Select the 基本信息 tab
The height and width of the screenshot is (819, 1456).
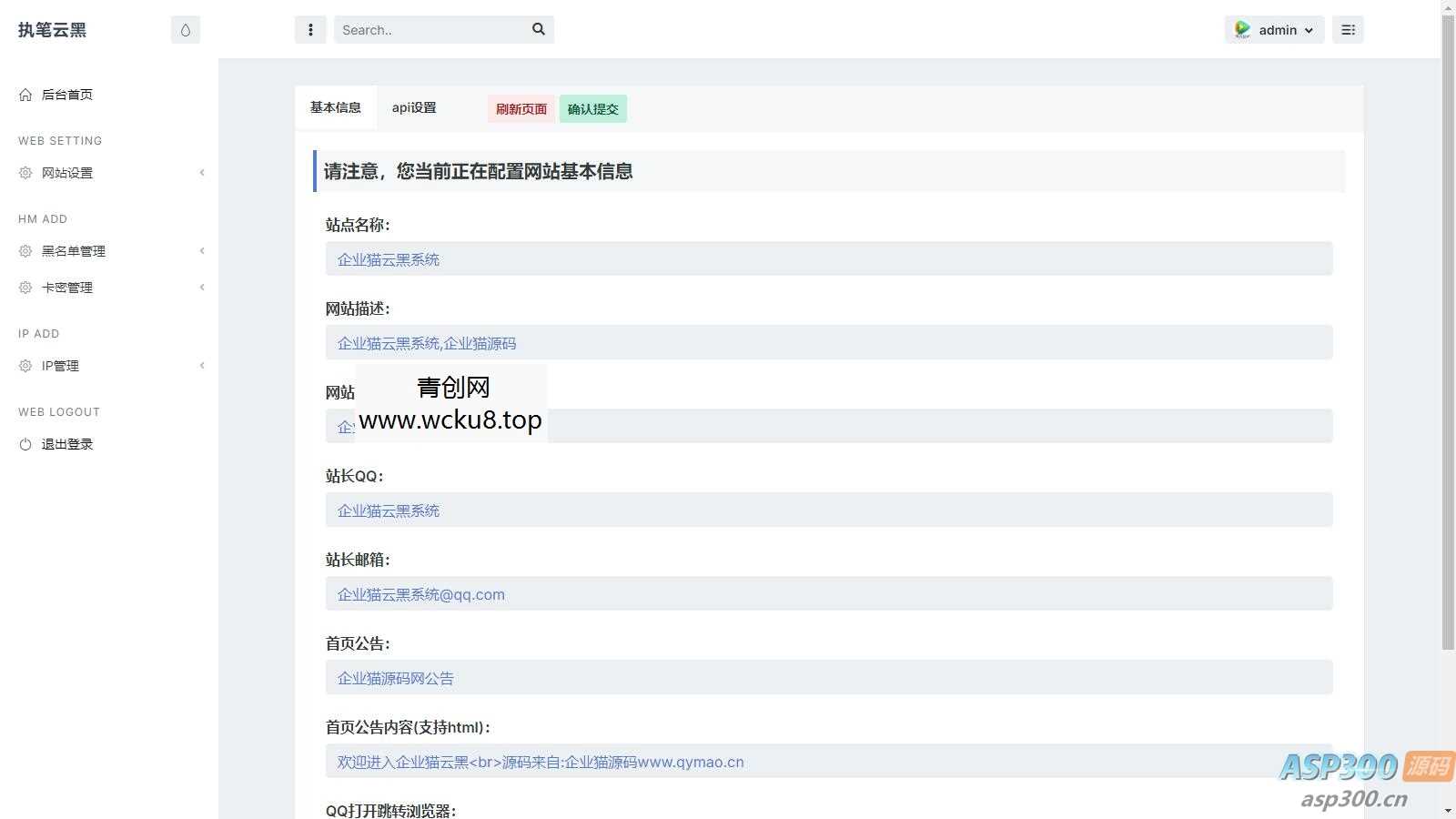coord(335,107)
